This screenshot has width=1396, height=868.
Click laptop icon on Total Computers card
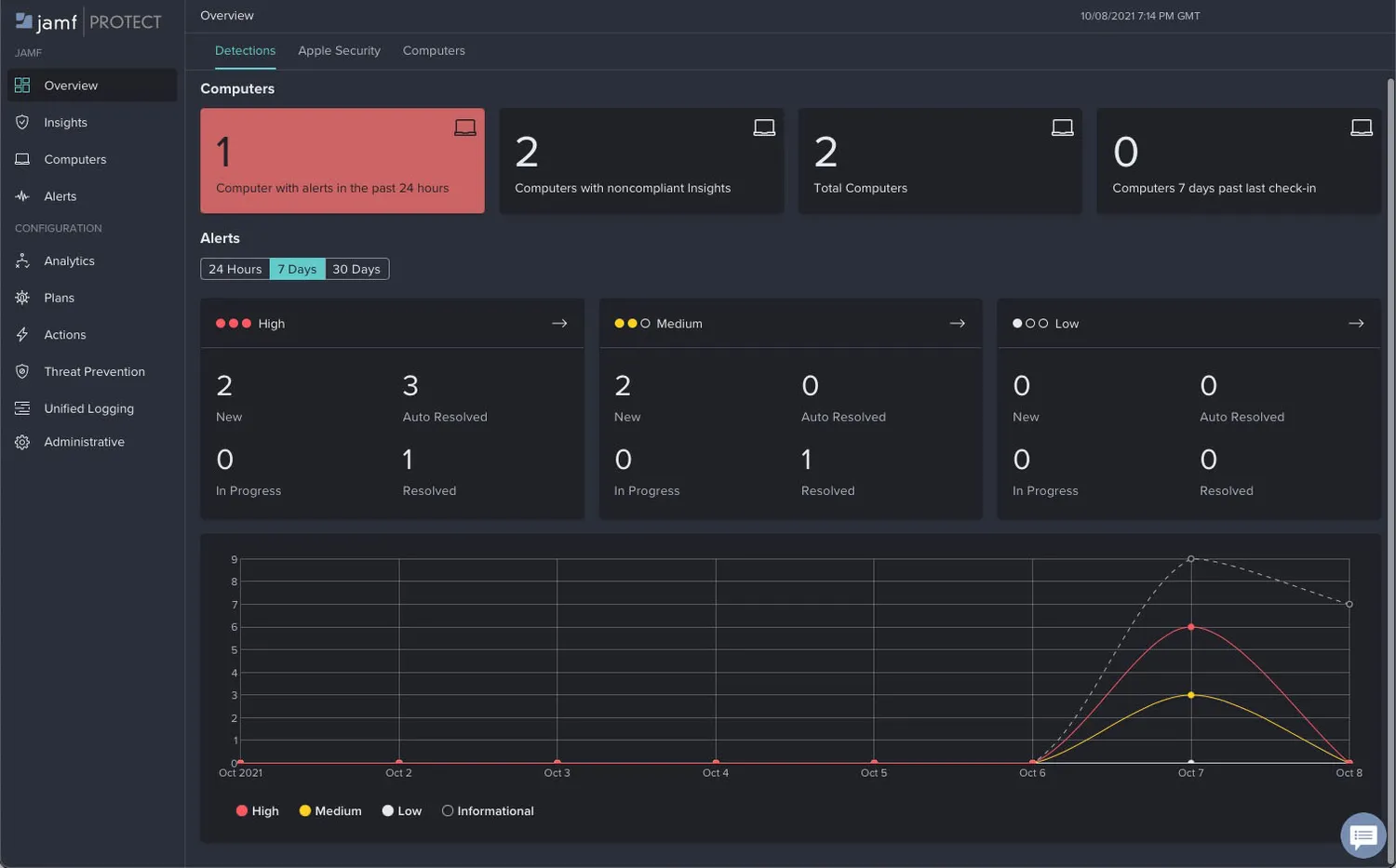[1063, 127]
